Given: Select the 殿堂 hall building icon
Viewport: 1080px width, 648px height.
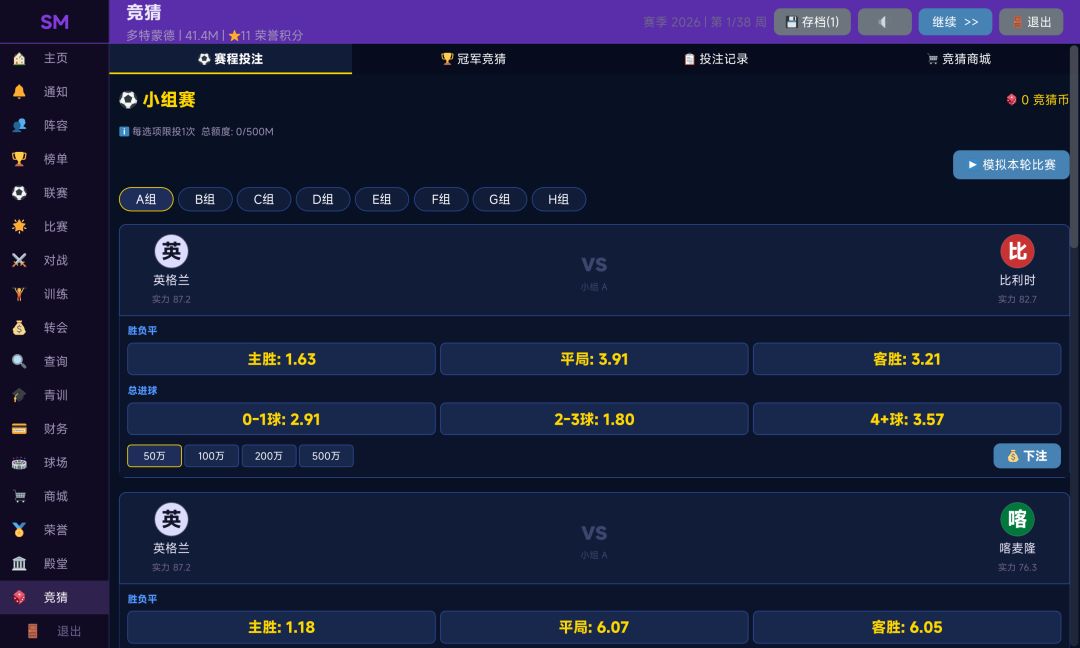Looking at the screenshot, I should click(19, 564).
